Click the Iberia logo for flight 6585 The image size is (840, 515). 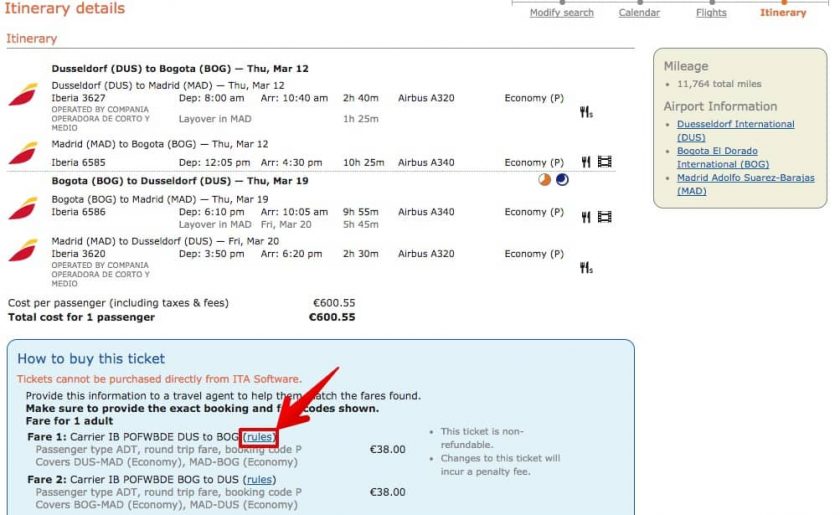[x=23, y=155]
